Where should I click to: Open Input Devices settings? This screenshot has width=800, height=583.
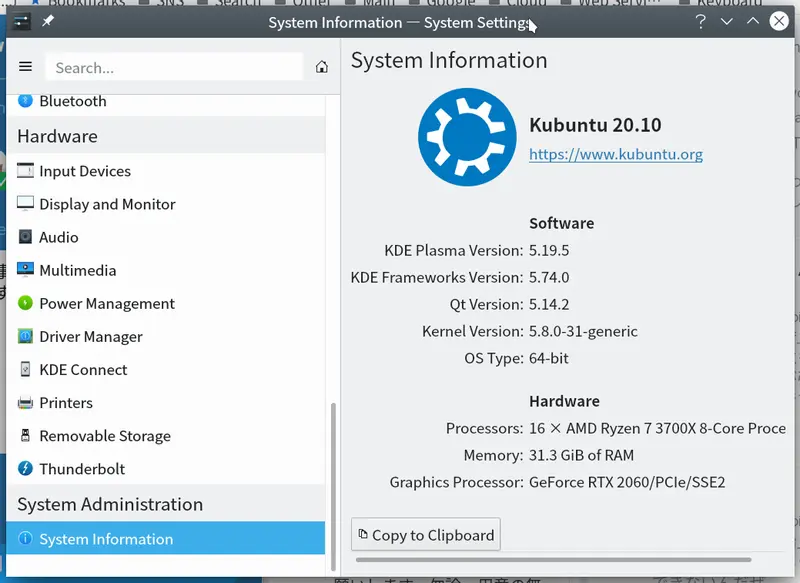[165, 171]
